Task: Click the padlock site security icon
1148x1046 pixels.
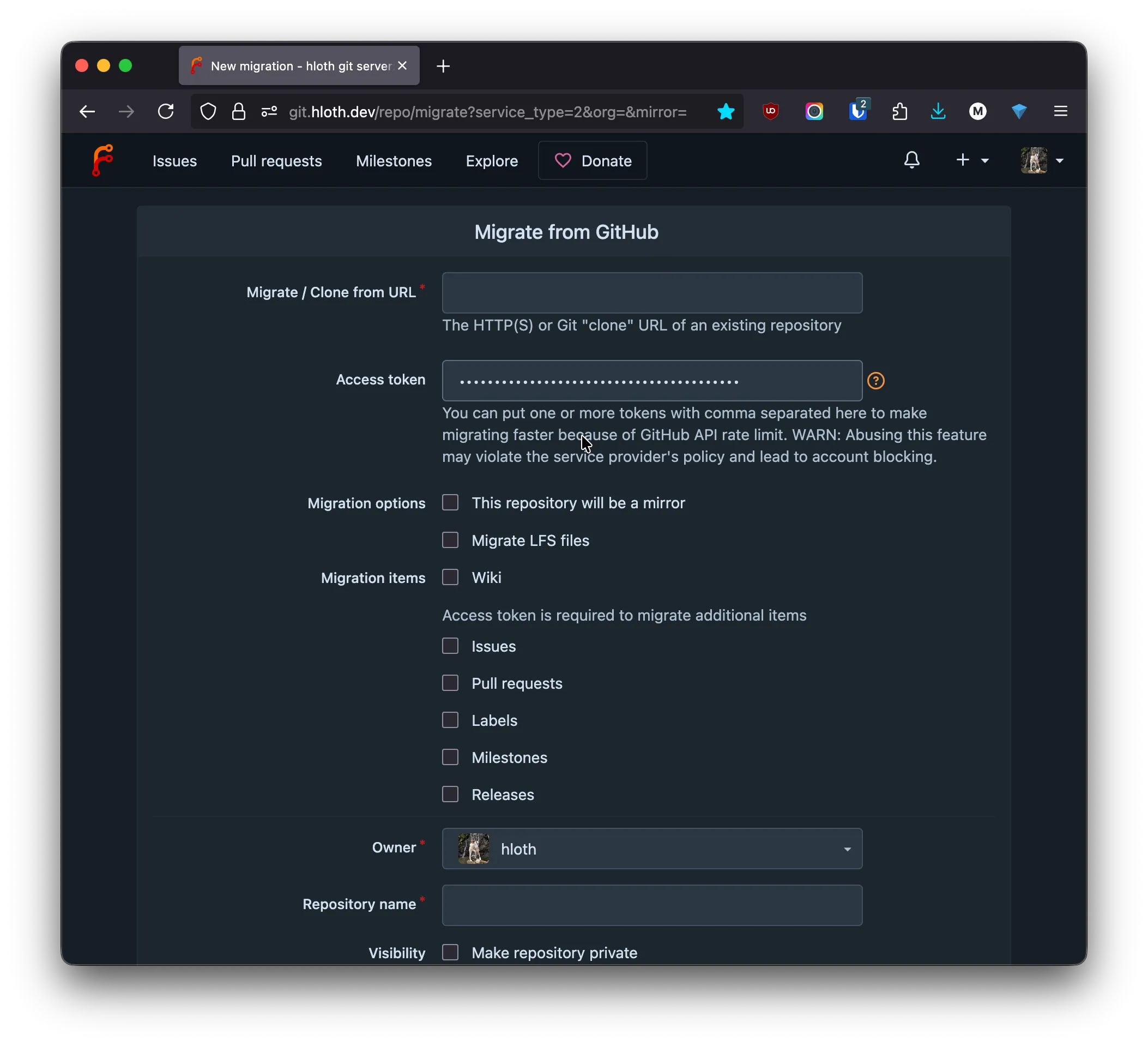Action: pos(239,112)
